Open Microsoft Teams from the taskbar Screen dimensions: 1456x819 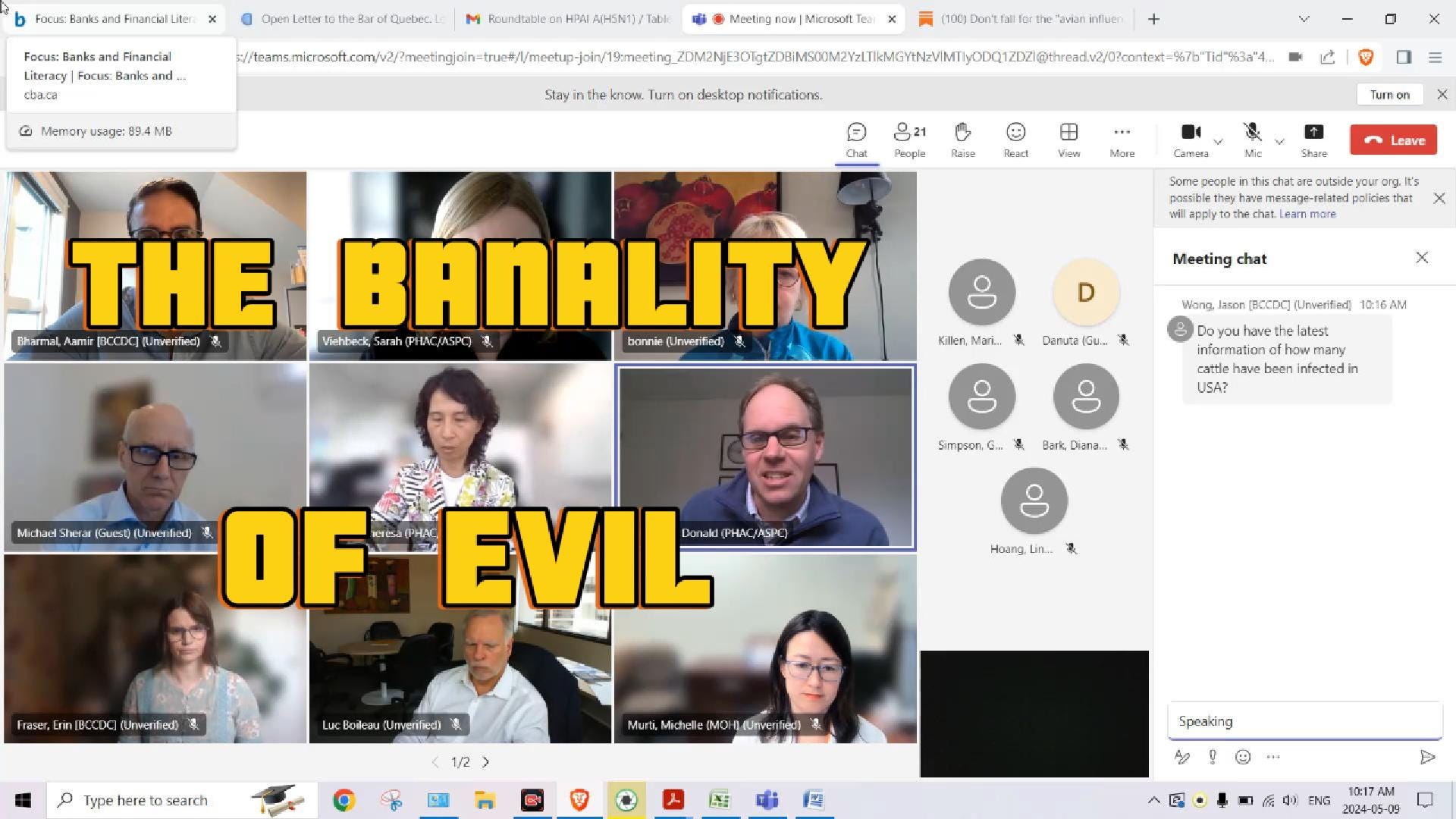[767, 800]
